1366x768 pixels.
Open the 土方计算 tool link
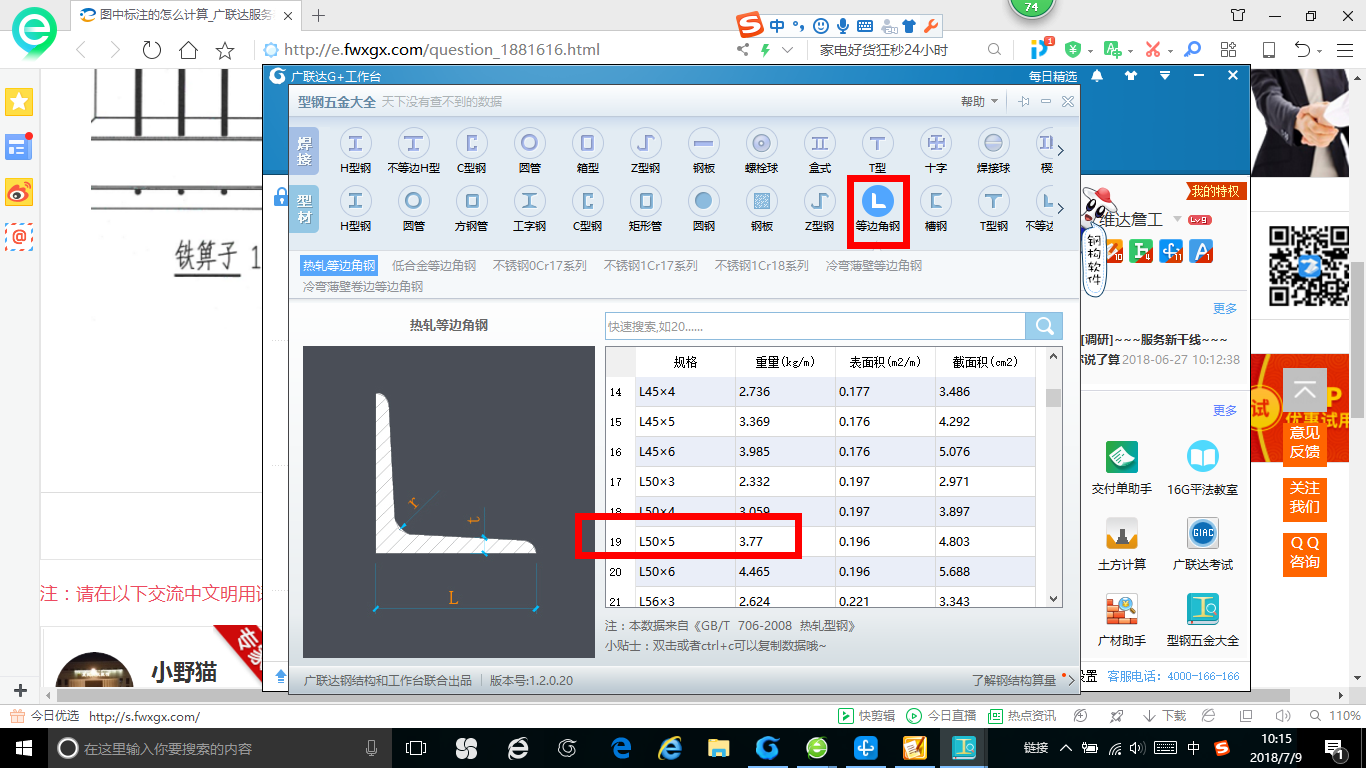pos(1122,544)
